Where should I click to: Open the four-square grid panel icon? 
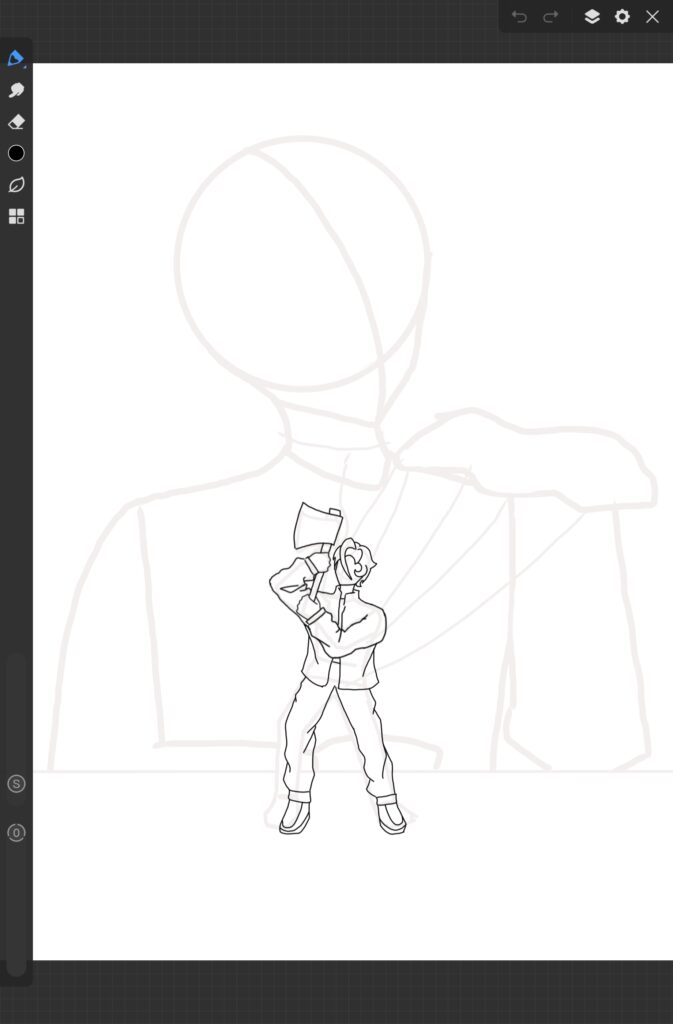click(x=16, y=216)
